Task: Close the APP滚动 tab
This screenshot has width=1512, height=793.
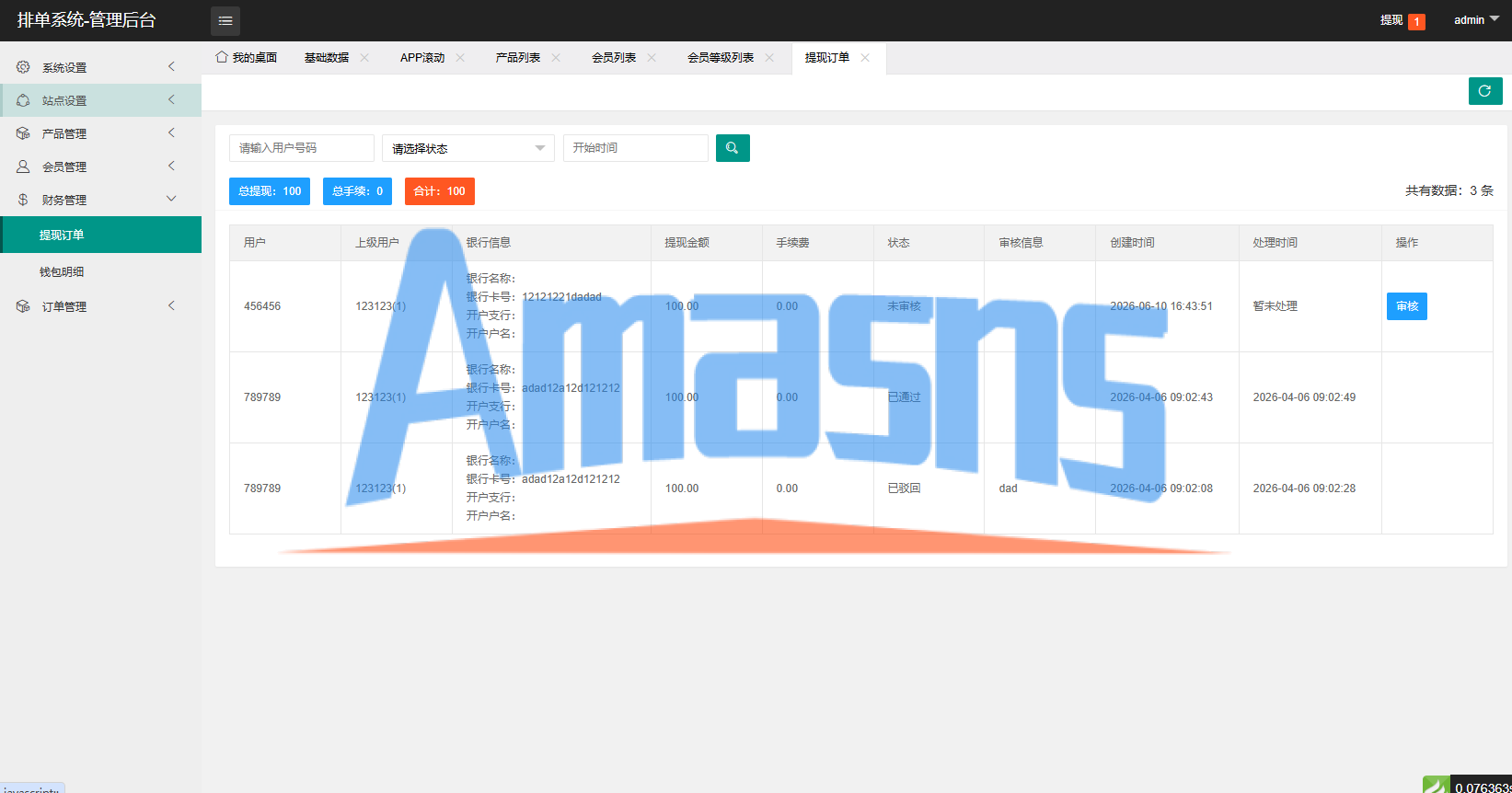Action: tap(460, 57)
